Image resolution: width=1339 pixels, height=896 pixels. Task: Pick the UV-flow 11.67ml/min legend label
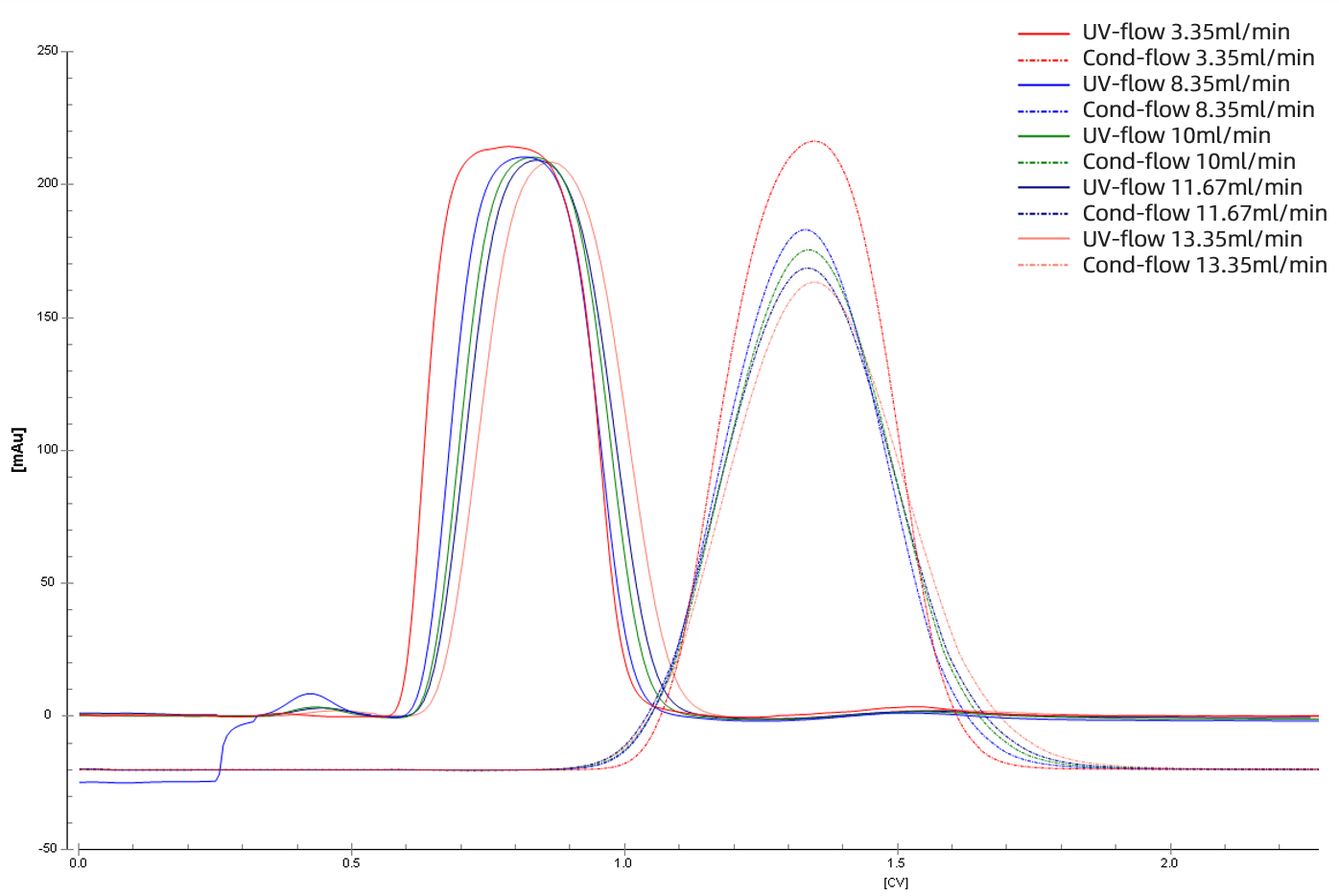(1192, 187)
